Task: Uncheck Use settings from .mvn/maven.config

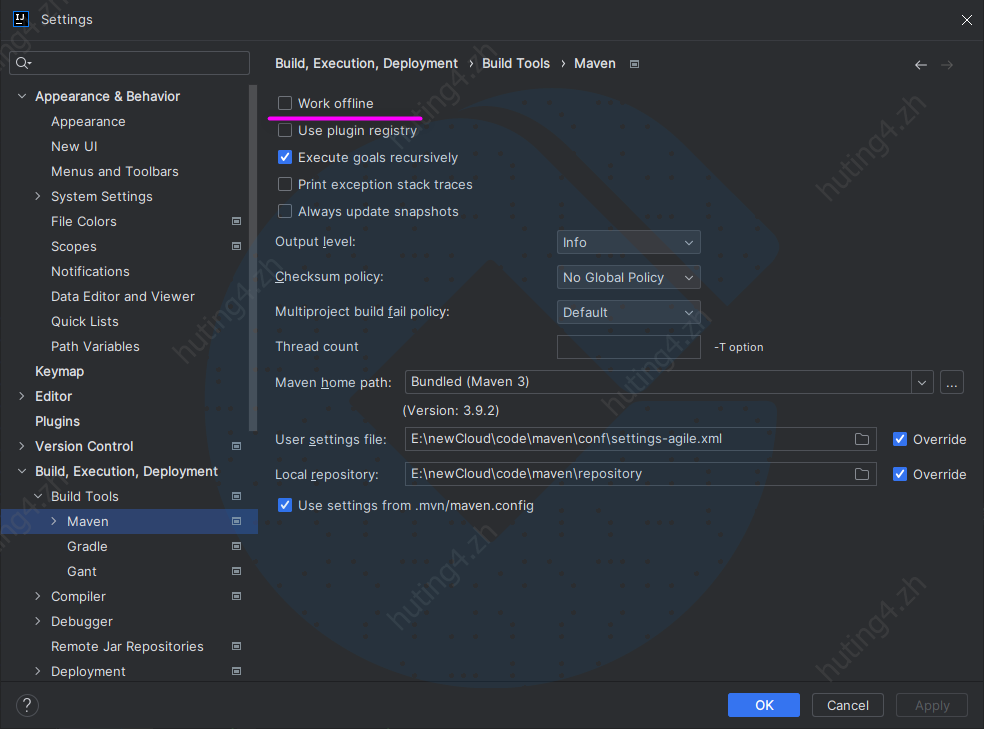Action: (x=285, y=505)
